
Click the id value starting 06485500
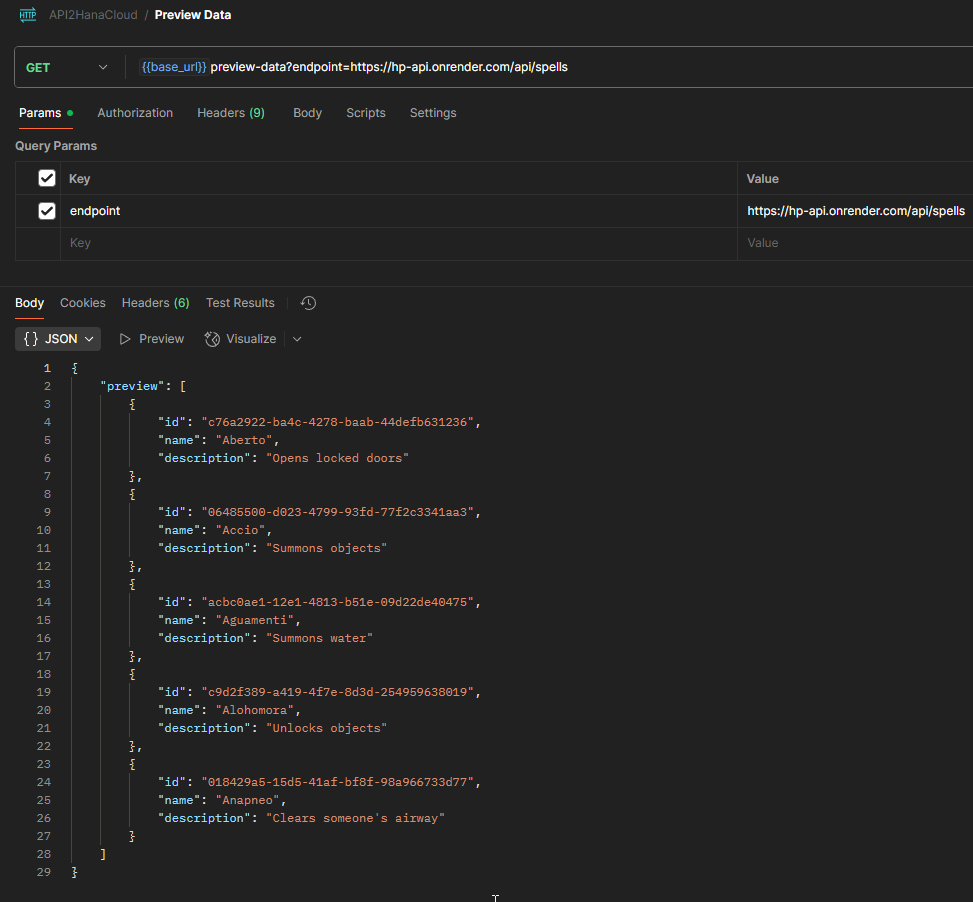pyautogui.click(x=338, y=512)
